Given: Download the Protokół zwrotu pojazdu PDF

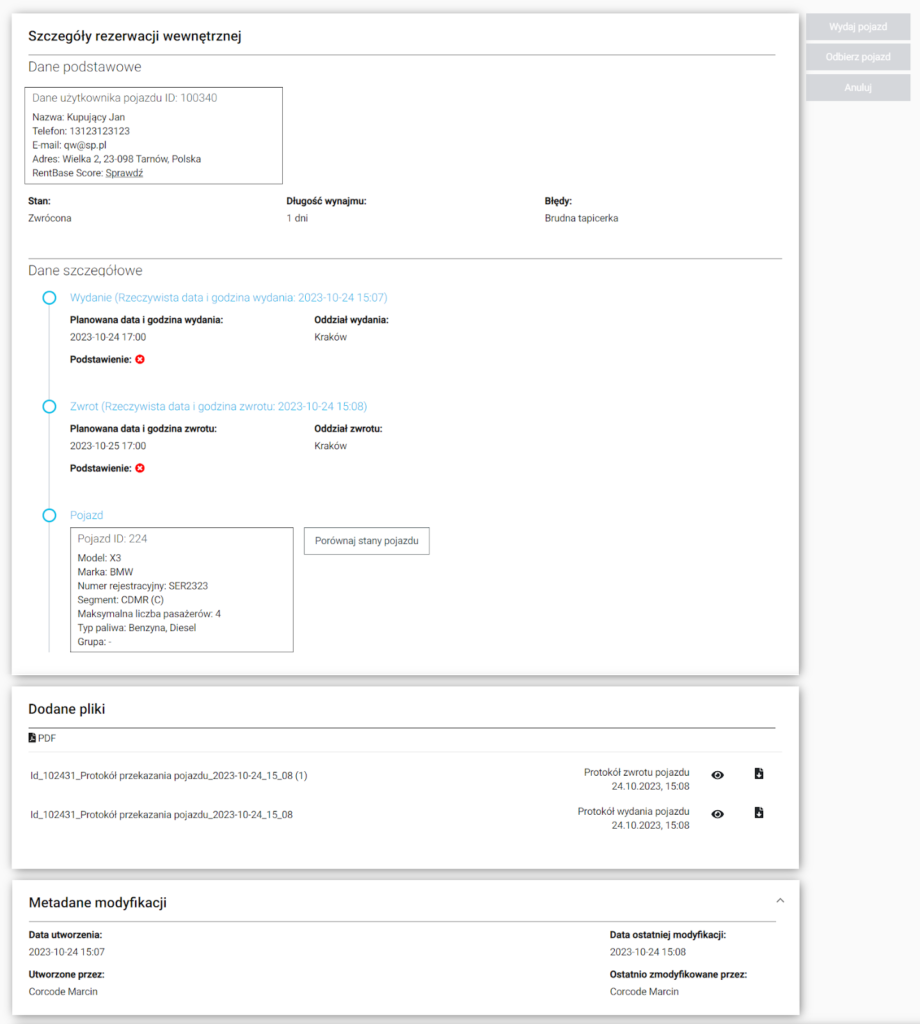Looking at the screenshot, I should tap(759, 774).
